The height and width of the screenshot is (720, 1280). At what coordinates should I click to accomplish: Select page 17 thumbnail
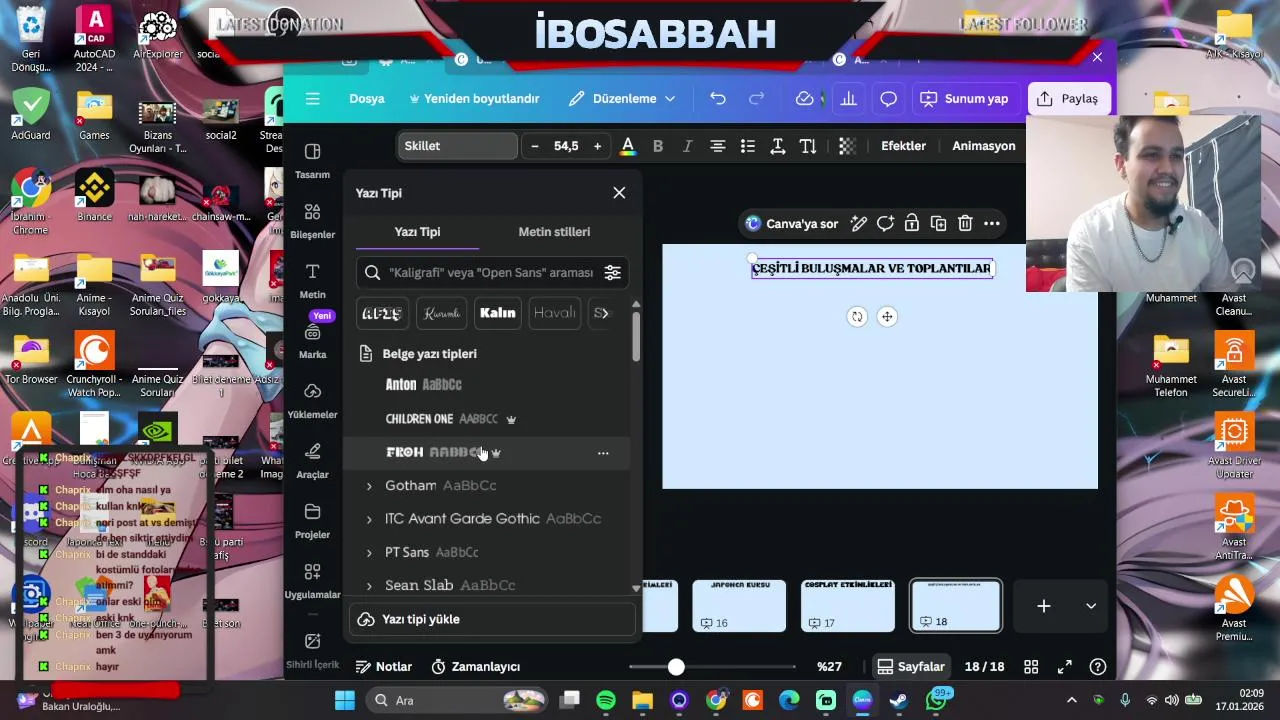848,605
